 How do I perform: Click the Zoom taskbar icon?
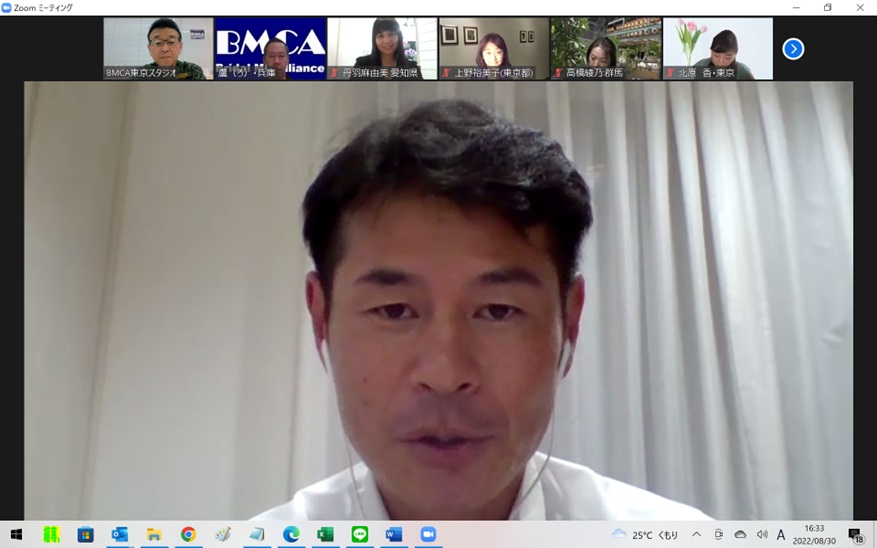(428, 535)
